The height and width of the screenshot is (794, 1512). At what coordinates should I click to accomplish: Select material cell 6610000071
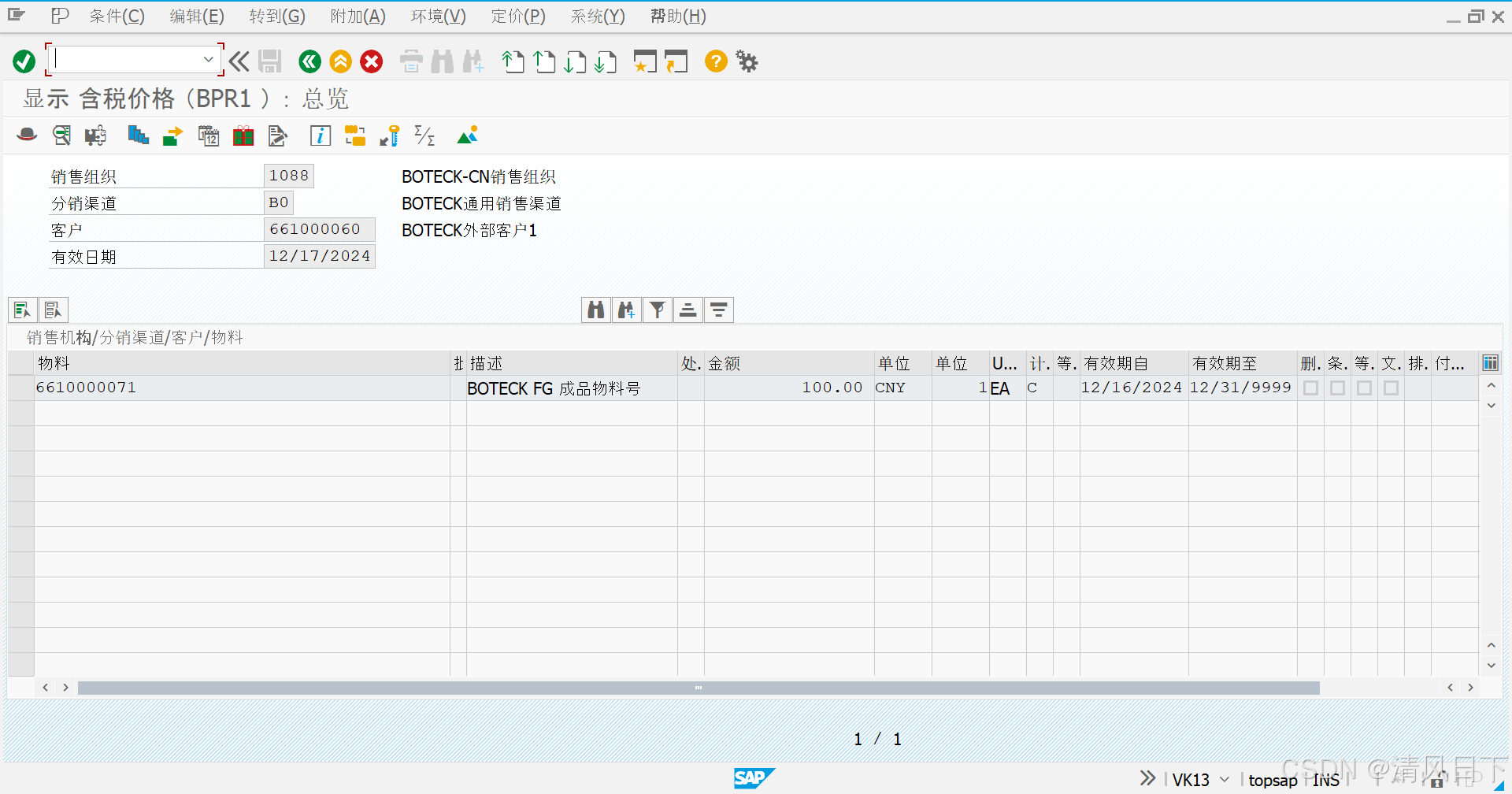(242, 388)
